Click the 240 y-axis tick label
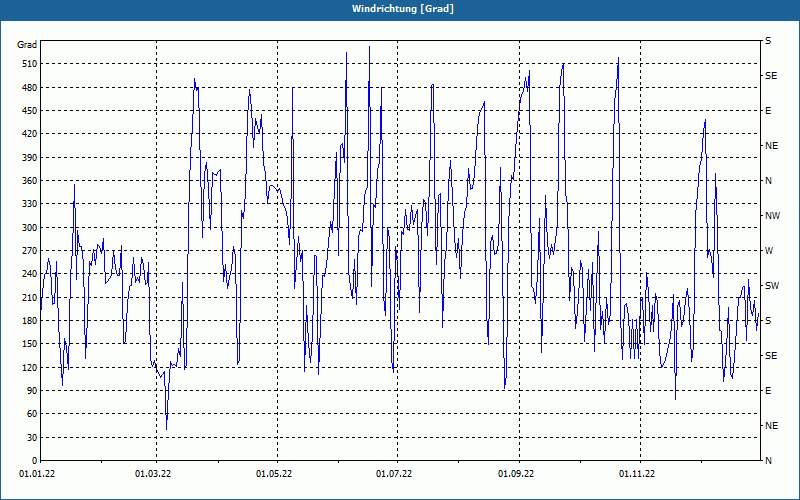This screenshot has height=500, width=800. pos(30,274)
